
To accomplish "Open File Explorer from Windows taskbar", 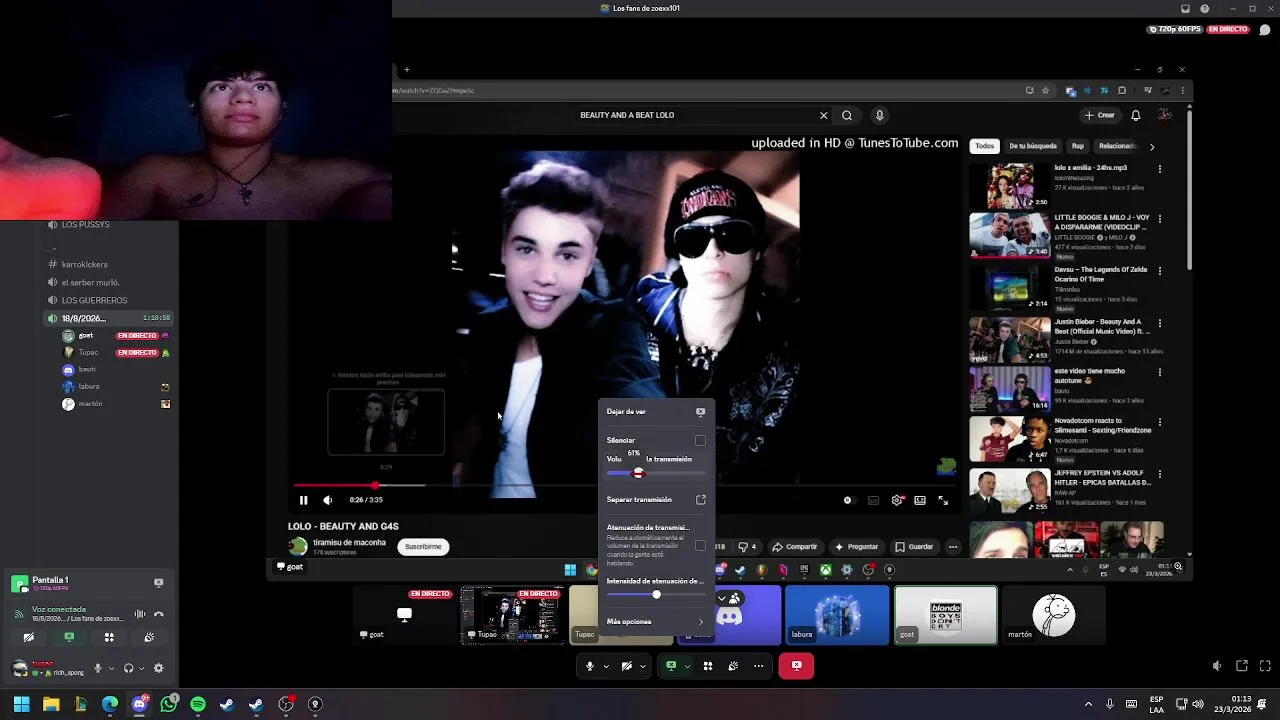I will coord(51,705).
